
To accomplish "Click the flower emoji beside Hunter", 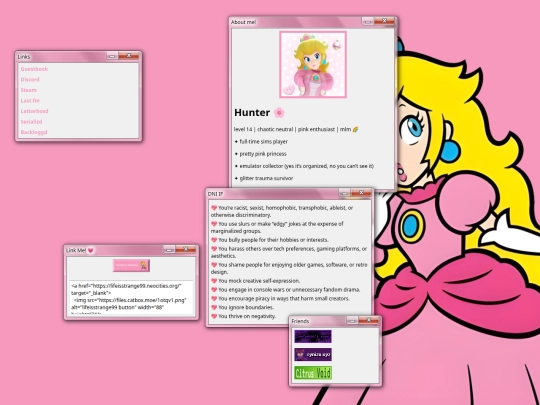I will 279,113.
